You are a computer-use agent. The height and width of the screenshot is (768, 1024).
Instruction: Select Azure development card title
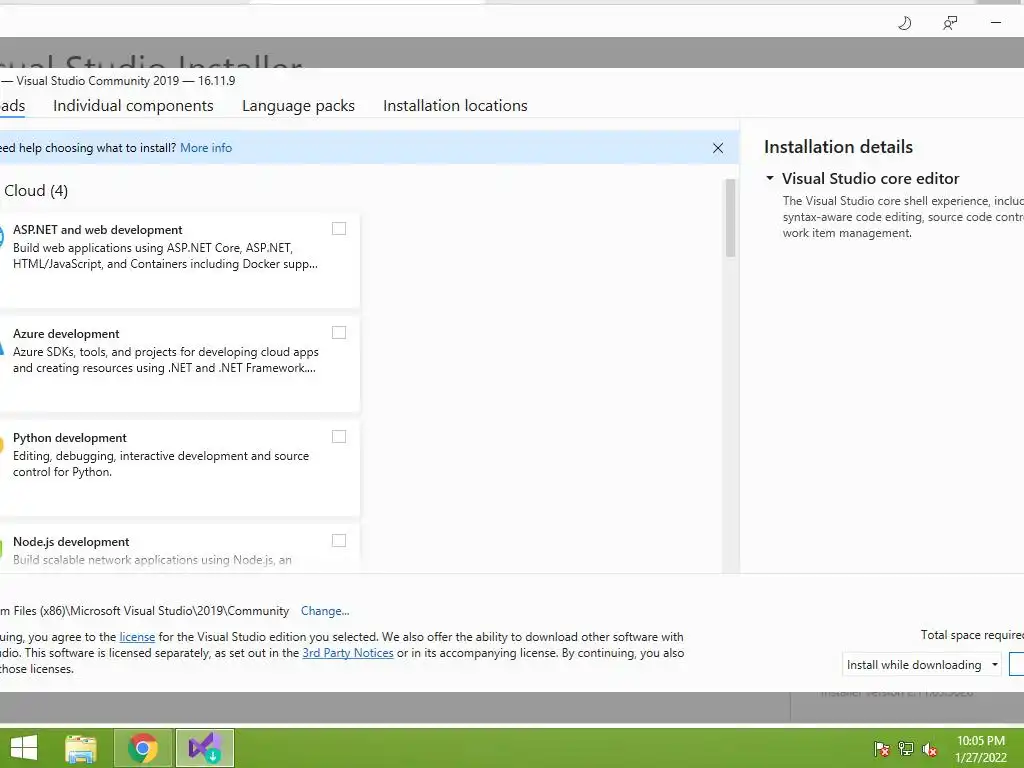click(66, 334)
